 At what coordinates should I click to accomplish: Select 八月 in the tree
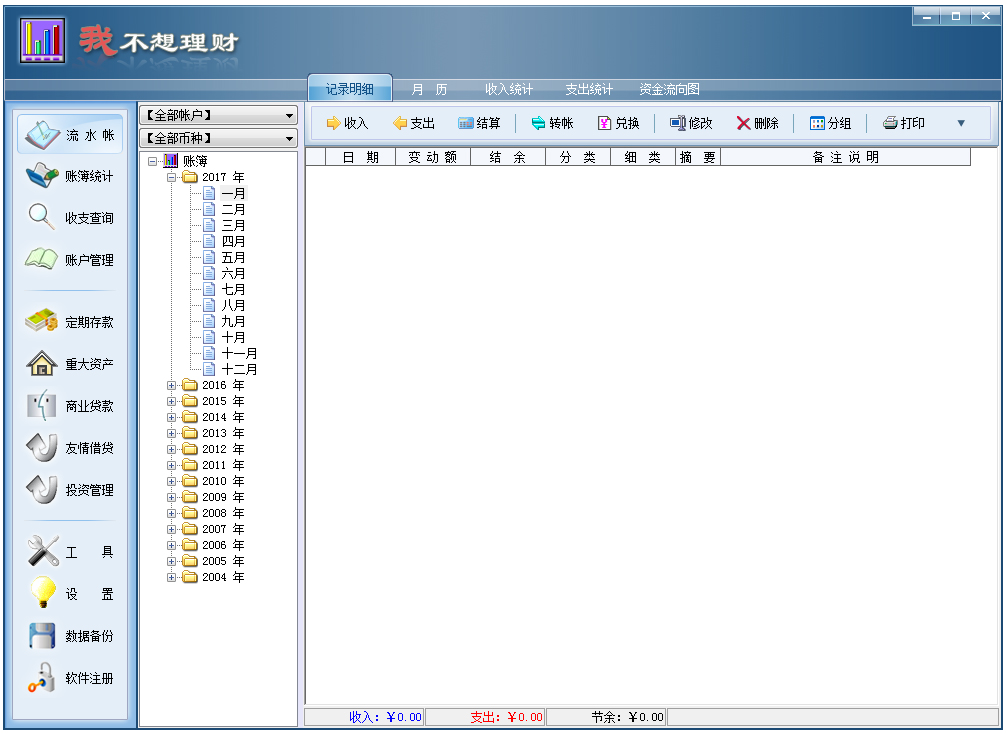click(233, 306)
